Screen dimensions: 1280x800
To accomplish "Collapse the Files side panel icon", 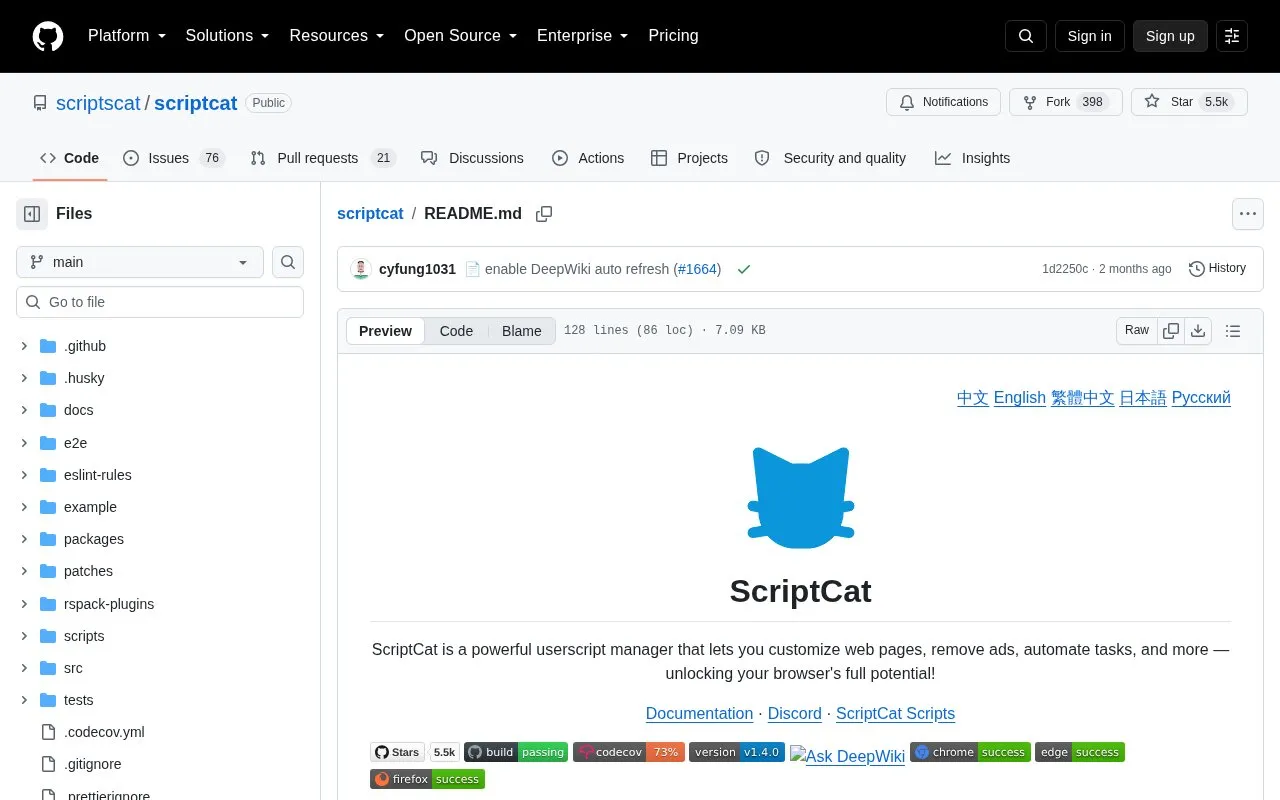I will click(32, 214).
